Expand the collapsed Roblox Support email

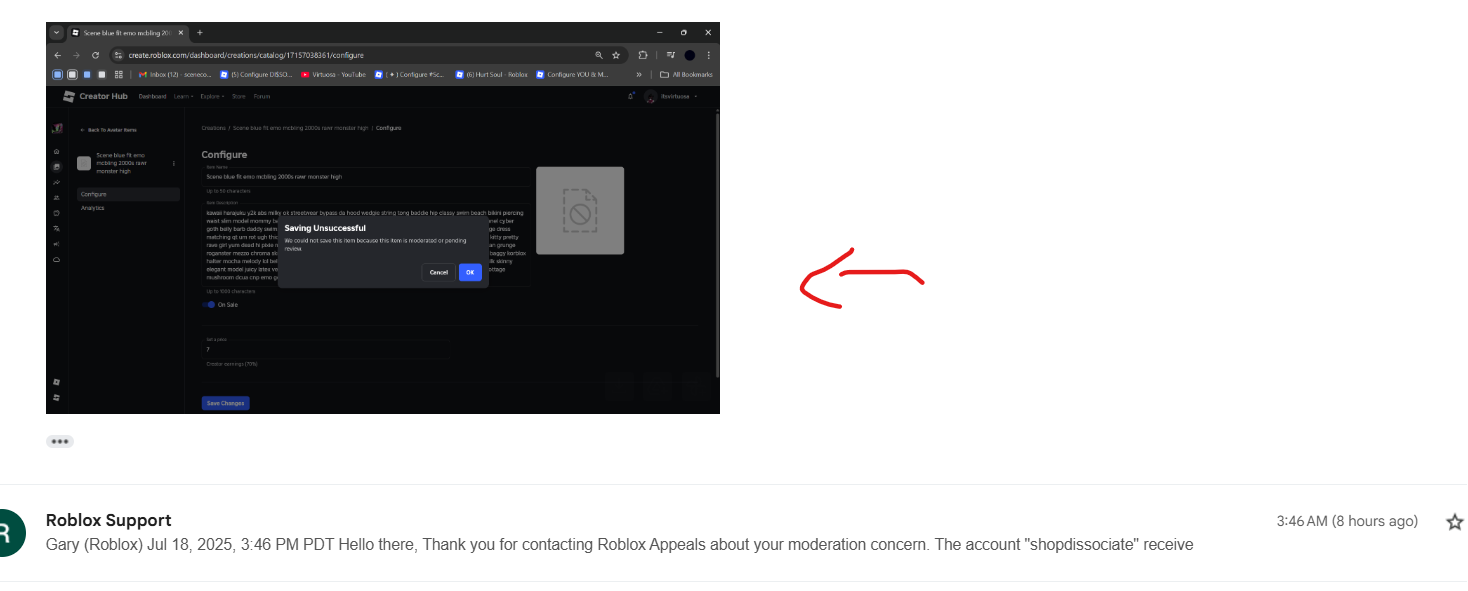734,533
